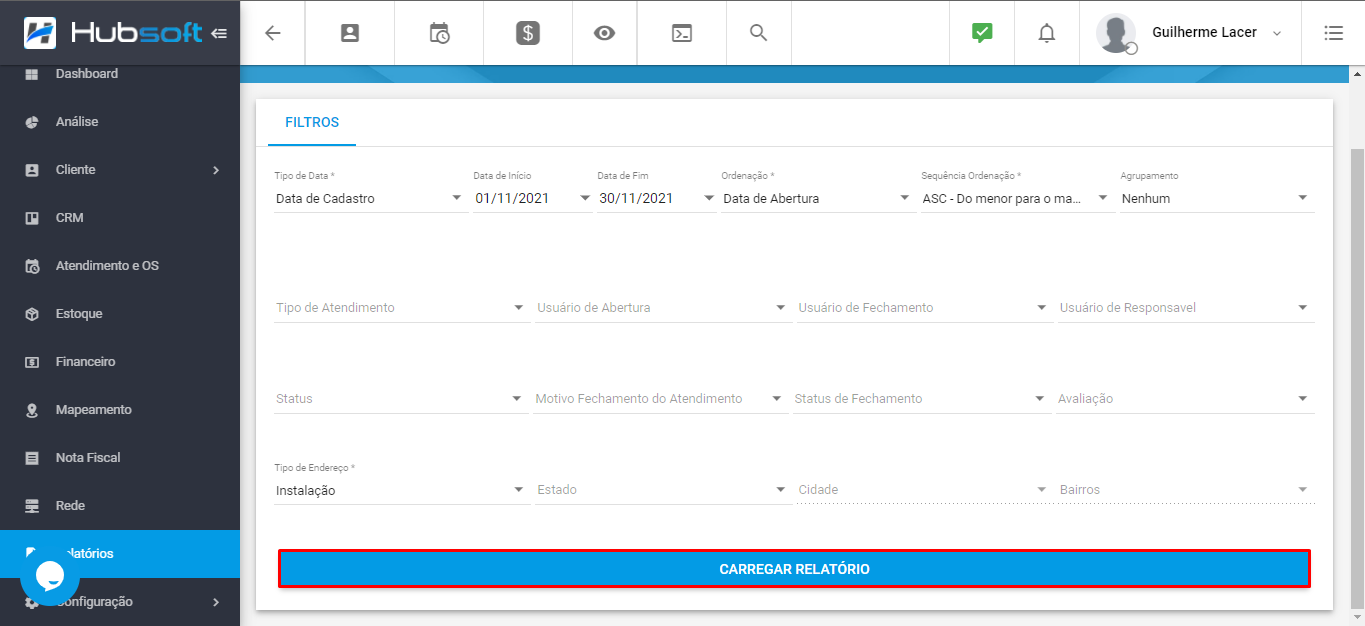This screenshot has height=626, width=1365.
Task: Open the viewer eye icon in the toolbar
Action: [604, 33]
